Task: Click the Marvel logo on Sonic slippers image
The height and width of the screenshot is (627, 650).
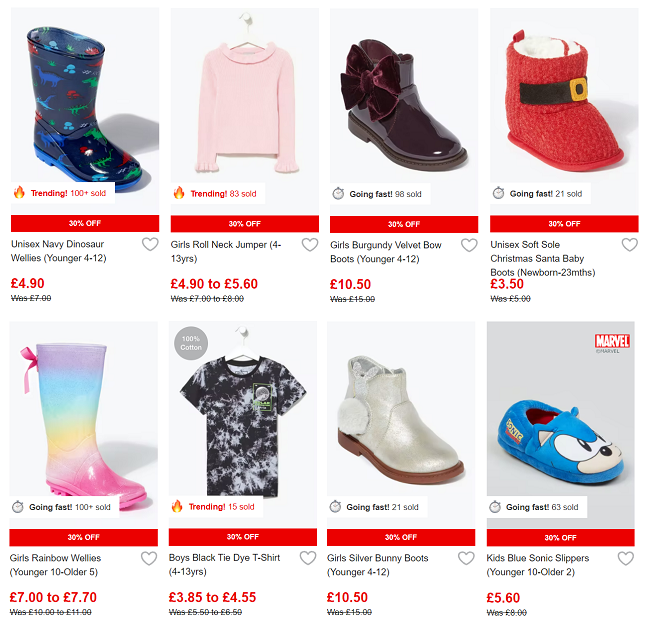Action: pos(612,341)
